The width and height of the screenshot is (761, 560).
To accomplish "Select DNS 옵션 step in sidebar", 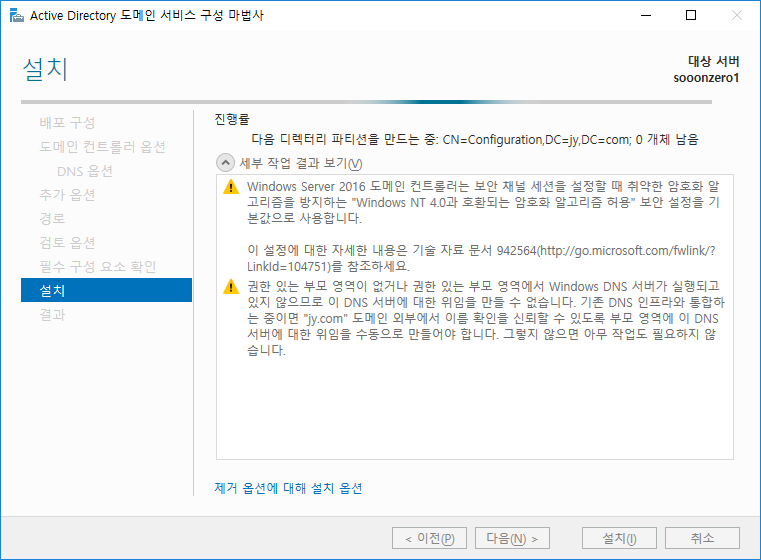I will point(85,171).
